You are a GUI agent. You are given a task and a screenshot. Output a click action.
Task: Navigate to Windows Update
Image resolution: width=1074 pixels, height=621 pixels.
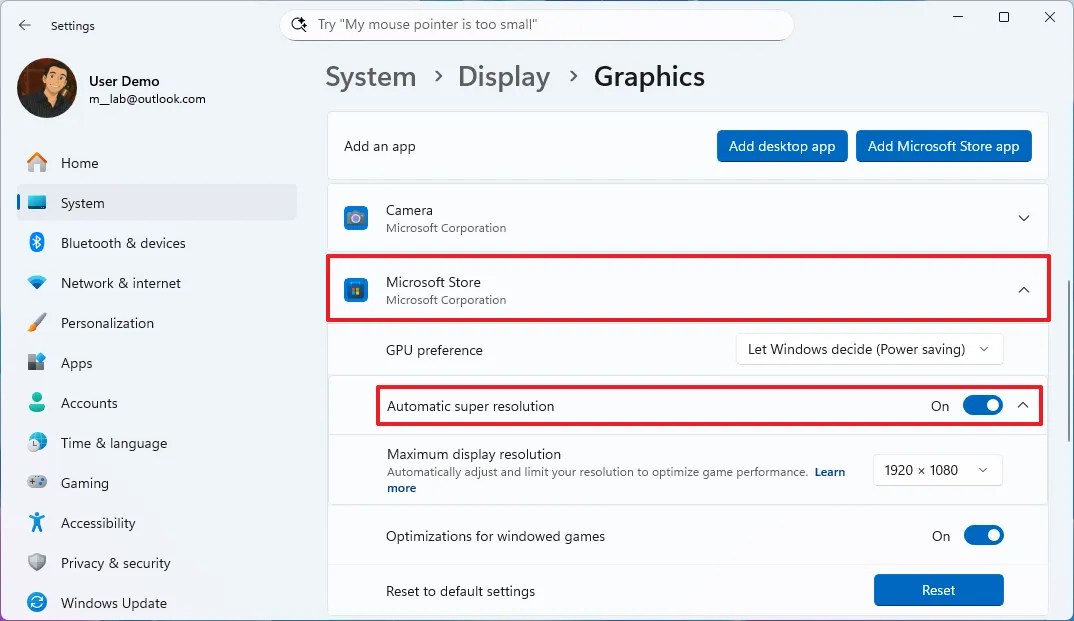point(157,603)
